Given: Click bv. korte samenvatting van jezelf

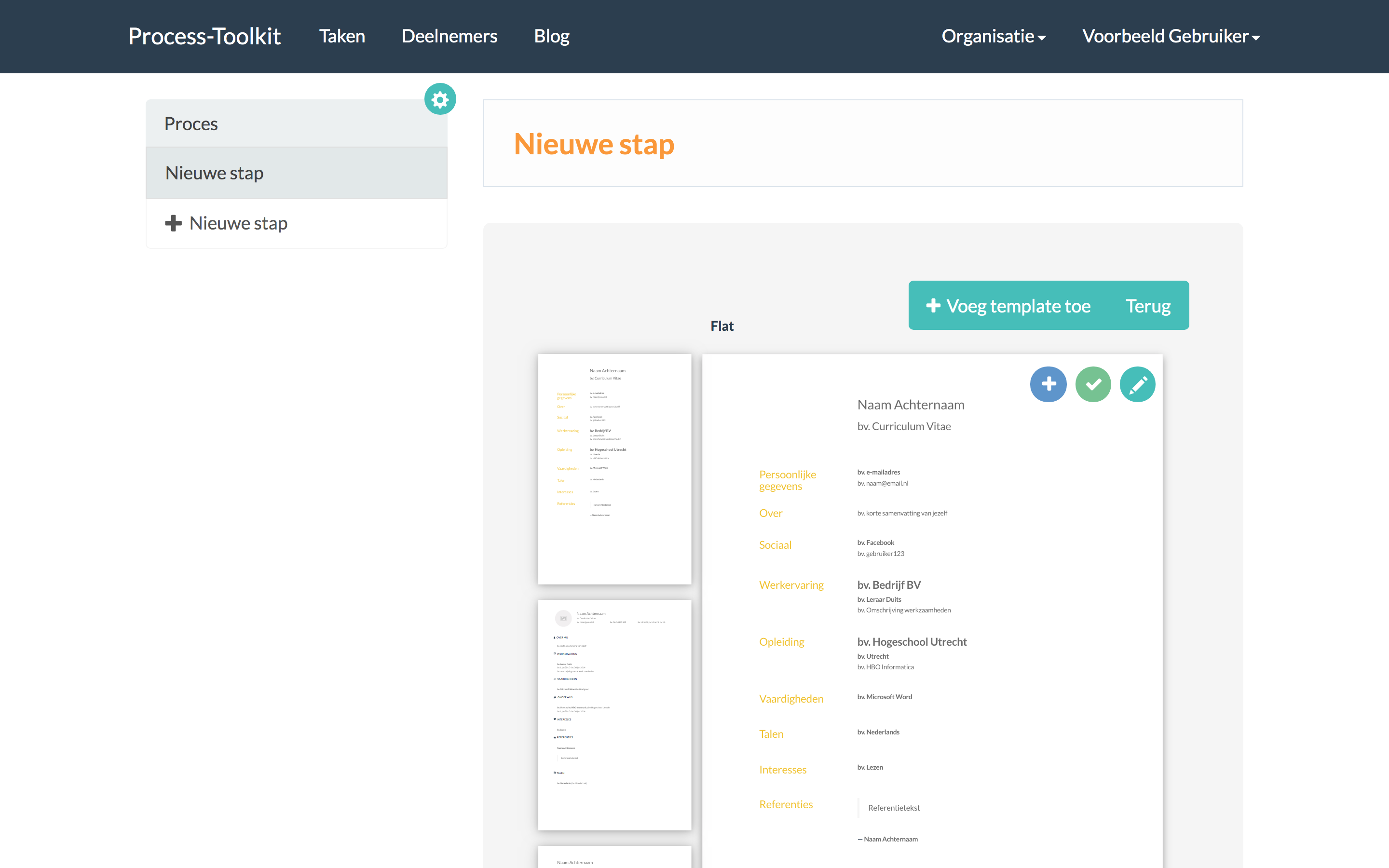Looking at the screenshot, I should (902, 513).
